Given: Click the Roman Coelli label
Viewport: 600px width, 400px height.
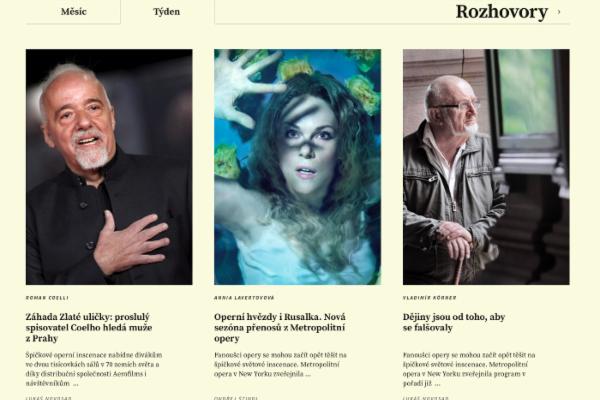Looking at the screenshot, I should 47,297.
